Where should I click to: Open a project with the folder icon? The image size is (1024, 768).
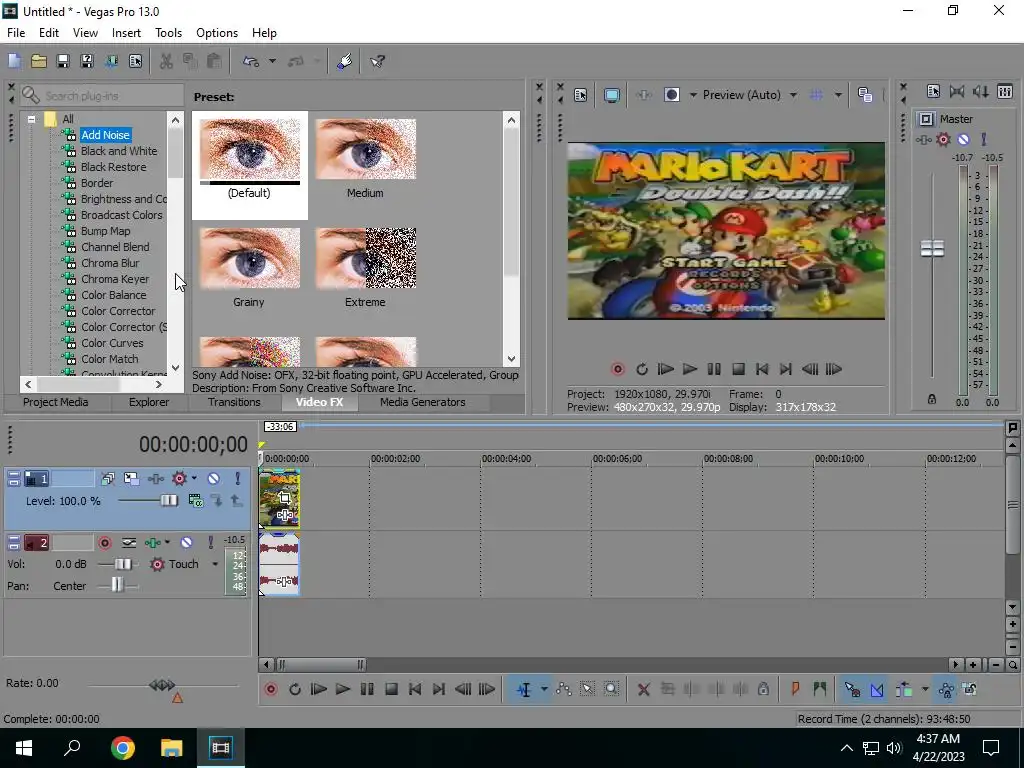coord(39,61)
